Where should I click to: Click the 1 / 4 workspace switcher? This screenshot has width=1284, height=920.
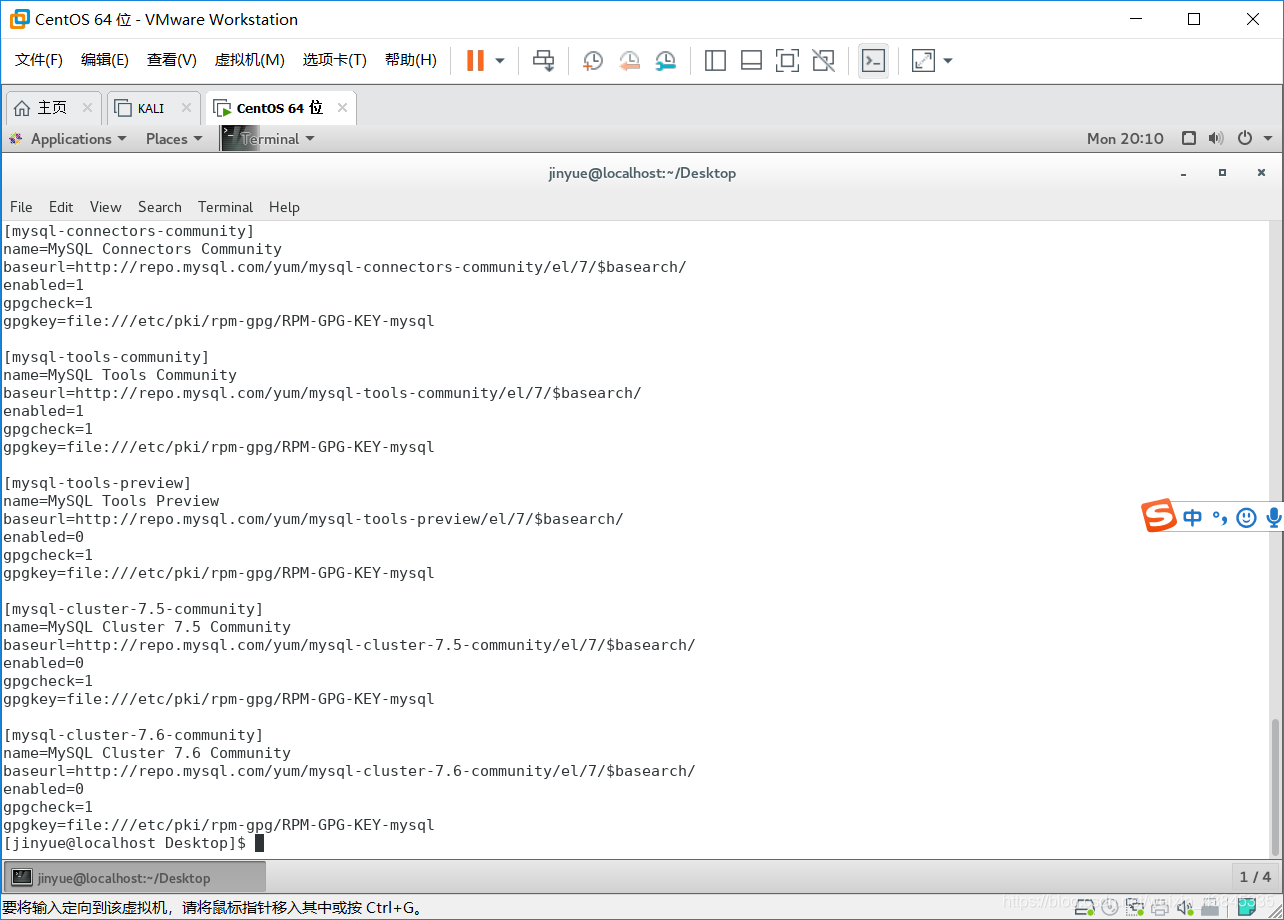coord(1255,877)
